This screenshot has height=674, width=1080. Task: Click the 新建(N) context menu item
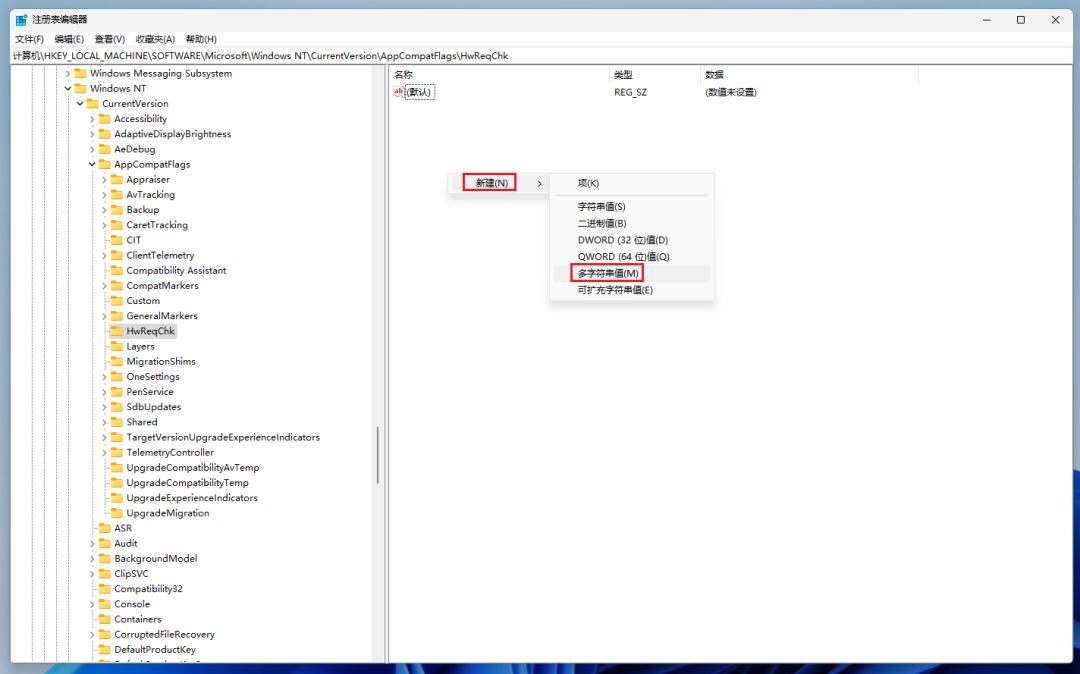coord(491,183)
